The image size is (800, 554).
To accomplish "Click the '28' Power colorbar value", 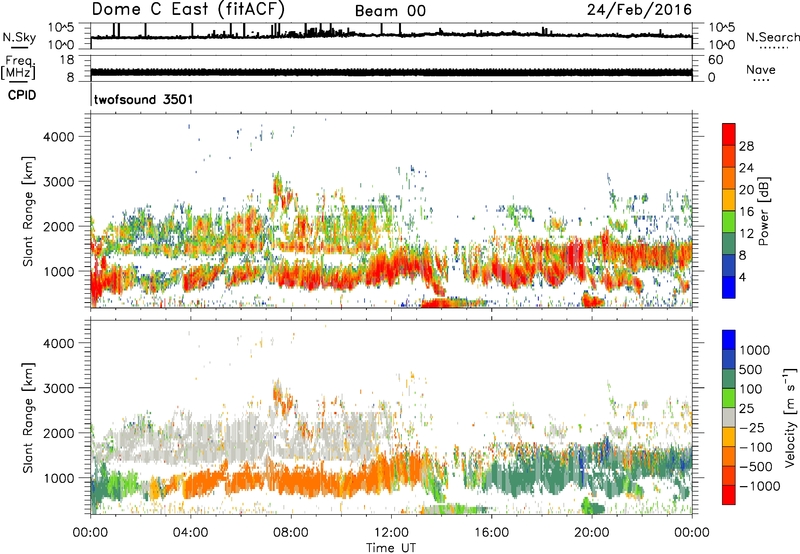I will [746, 146].
